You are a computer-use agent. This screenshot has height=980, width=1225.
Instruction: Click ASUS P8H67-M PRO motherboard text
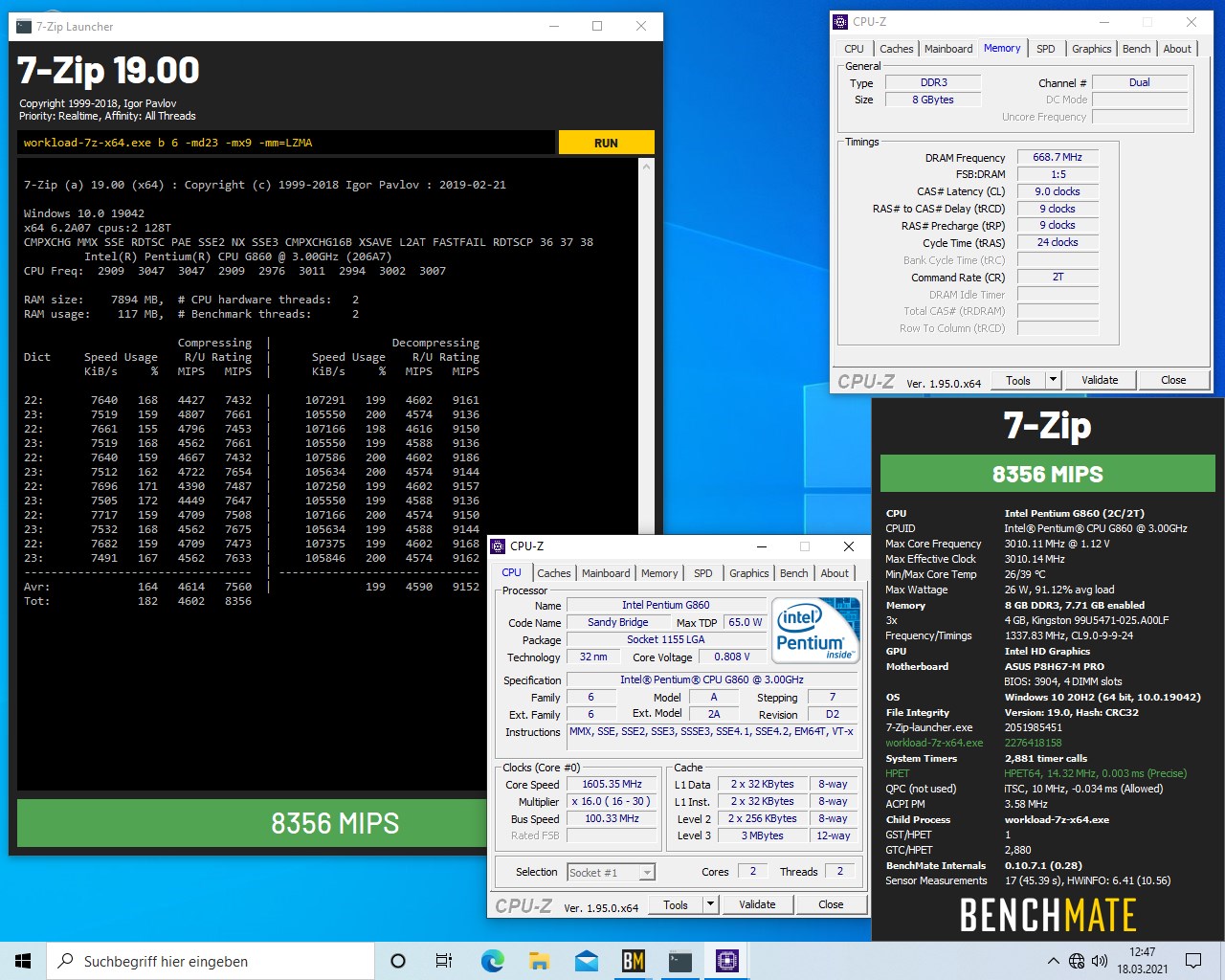(x=1055, y=666)
